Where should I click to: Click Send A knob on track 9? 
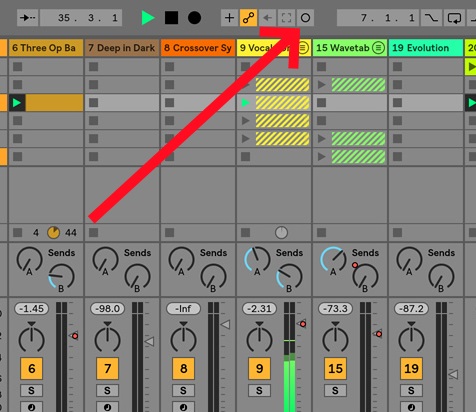pos(257,259)
